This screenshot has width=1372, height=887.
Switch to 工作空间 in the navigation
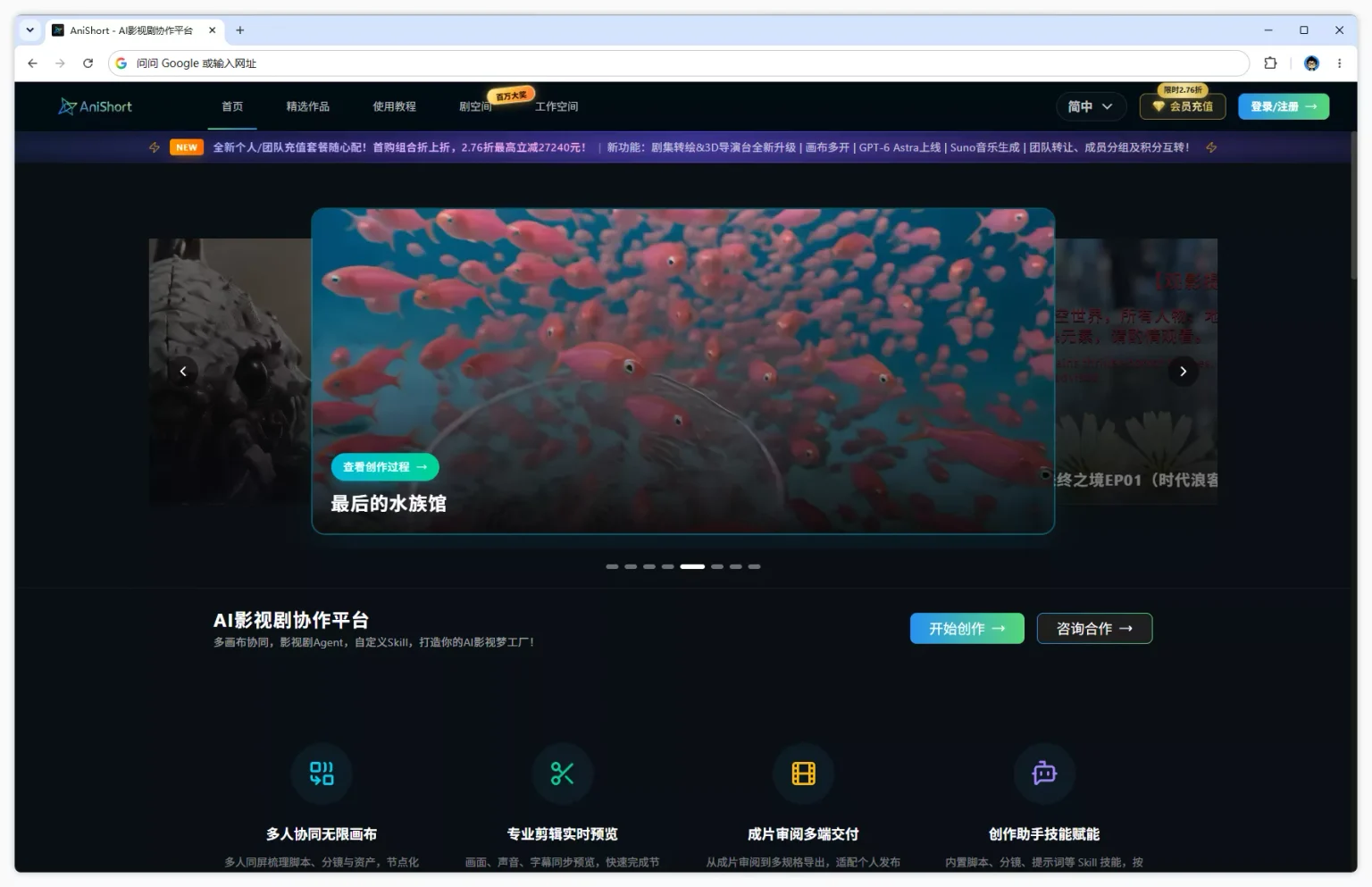pos(556,106)
